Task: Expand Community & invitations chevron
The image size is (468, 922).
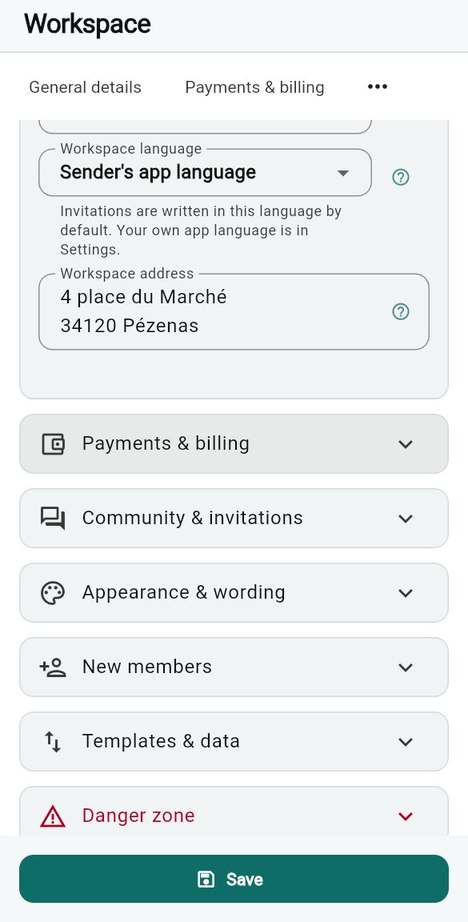Action: pyautogui.click(x=406, y=519)
